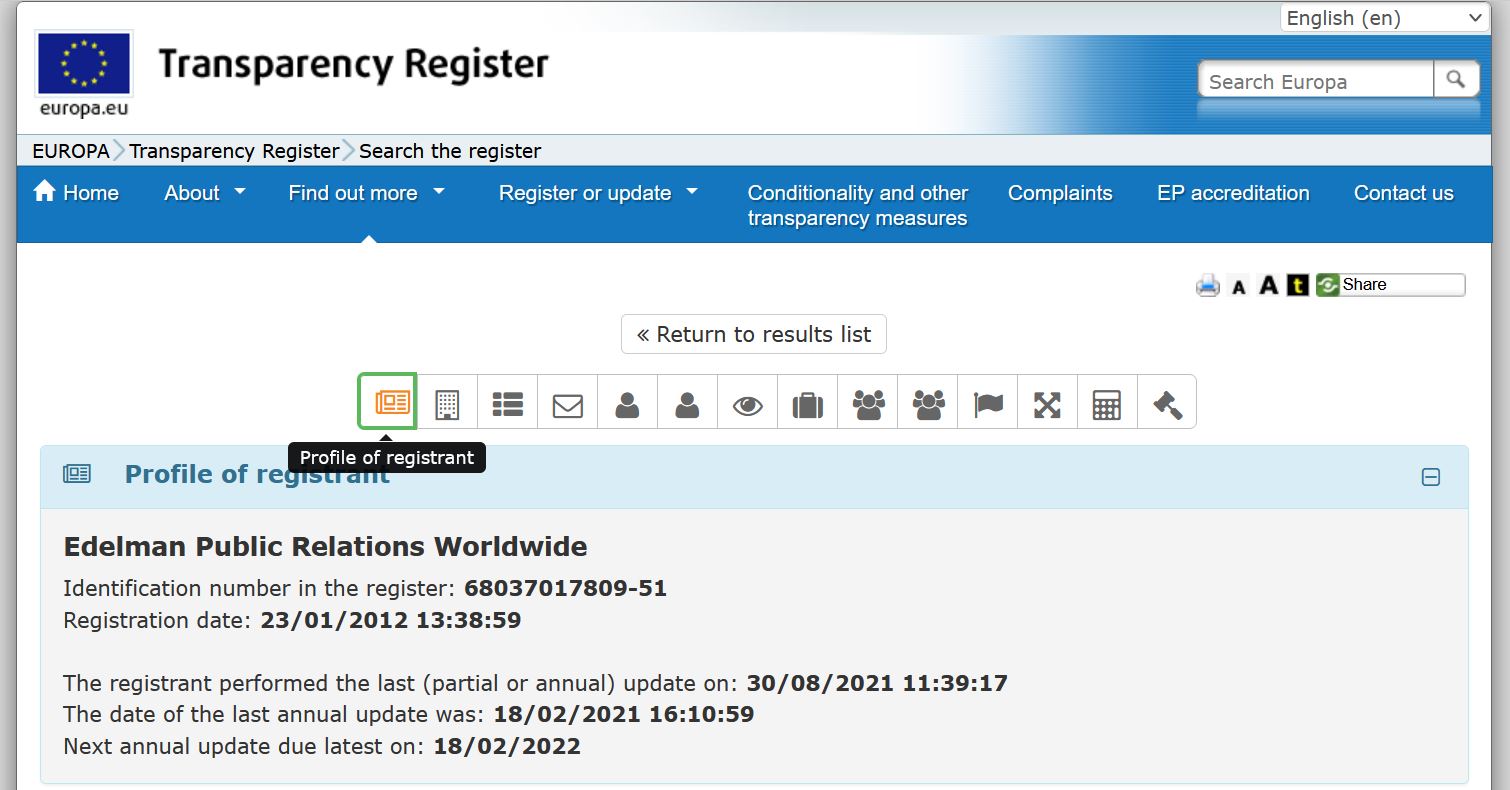This screenshot has width=1510, height=790.
Task: Expand the About menu
Action: click(x=204, y=193)
